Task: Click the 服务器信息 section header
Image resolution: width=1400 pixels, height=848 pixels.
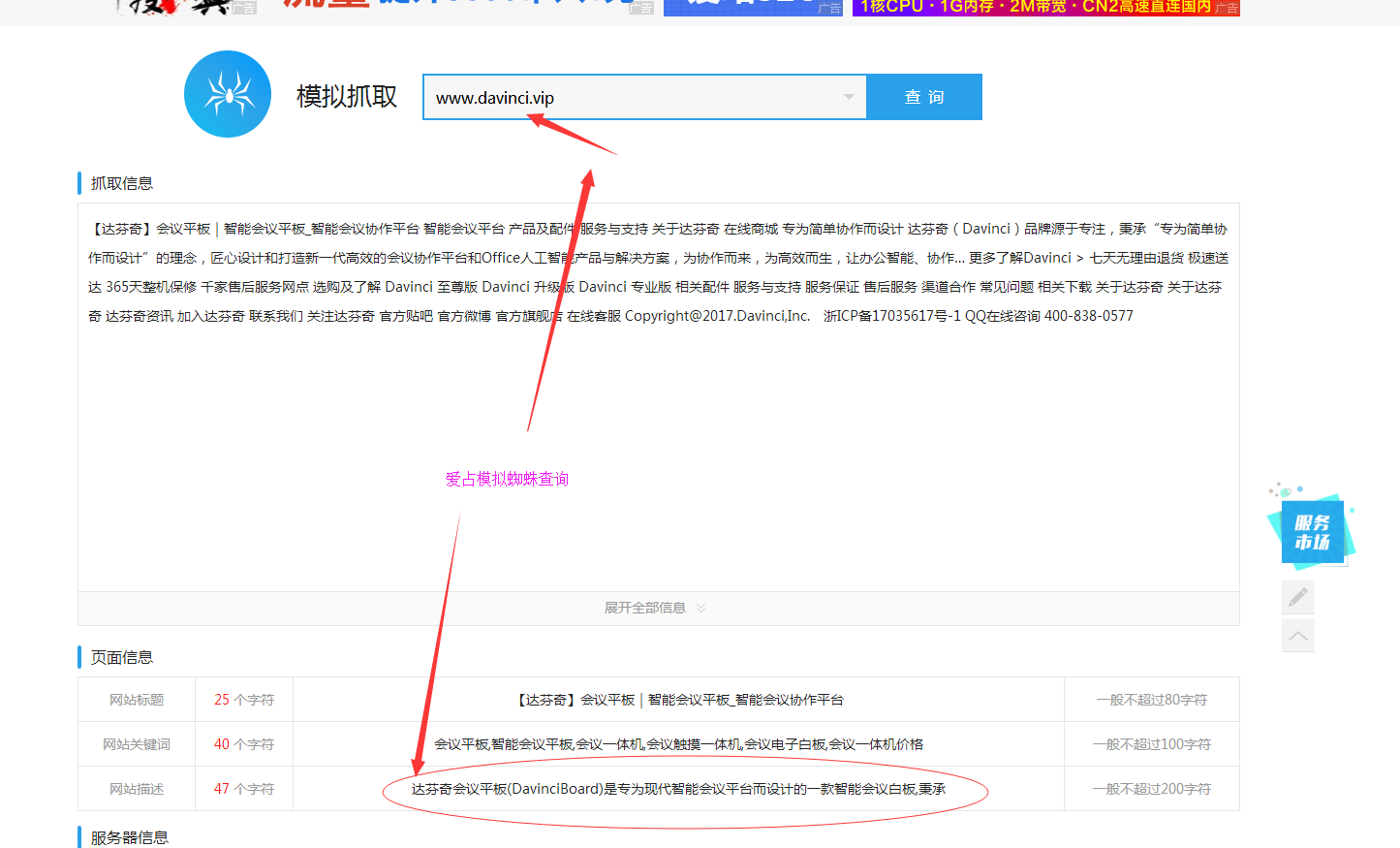Action: [x=130, y=837]
